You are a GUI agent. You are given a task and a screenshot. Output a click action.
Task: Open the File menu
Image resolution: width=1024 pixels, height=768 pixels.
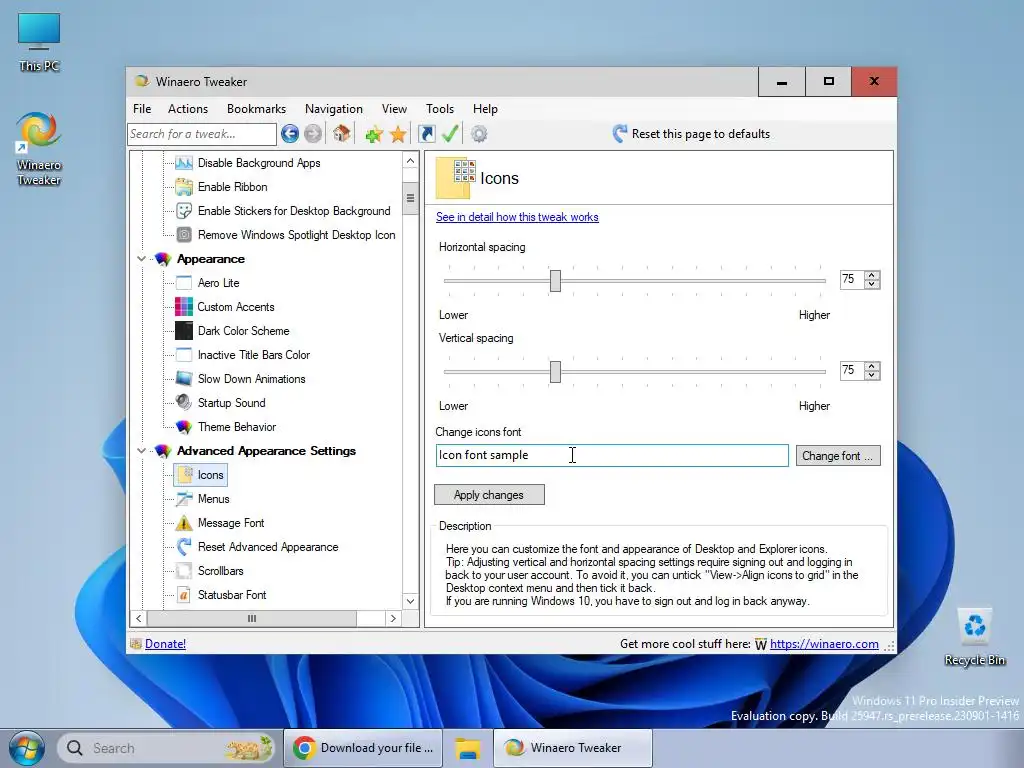click(142, 109)
